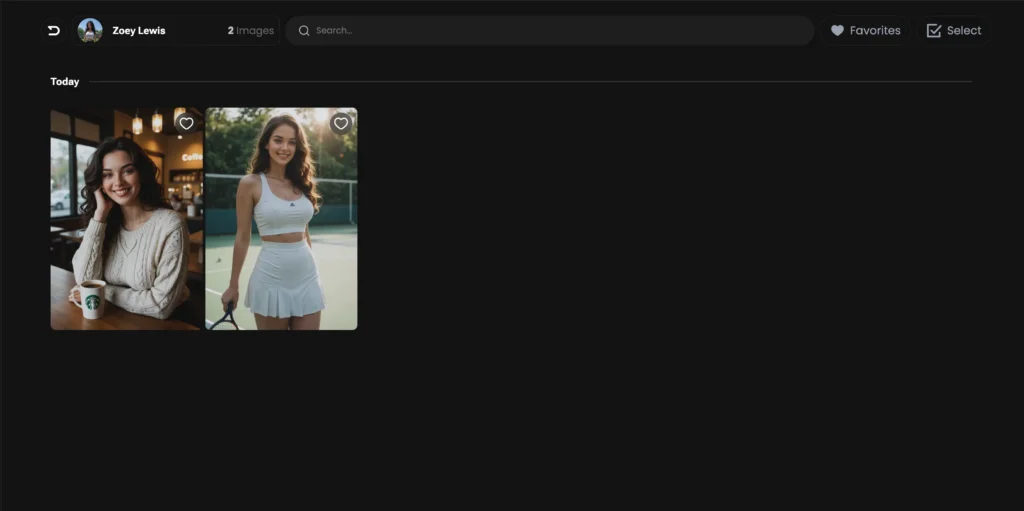Image resolution: width=1024 pixels, height=511 pixels.
Task: Click the Zoey Lewis name
Action: 139,31
